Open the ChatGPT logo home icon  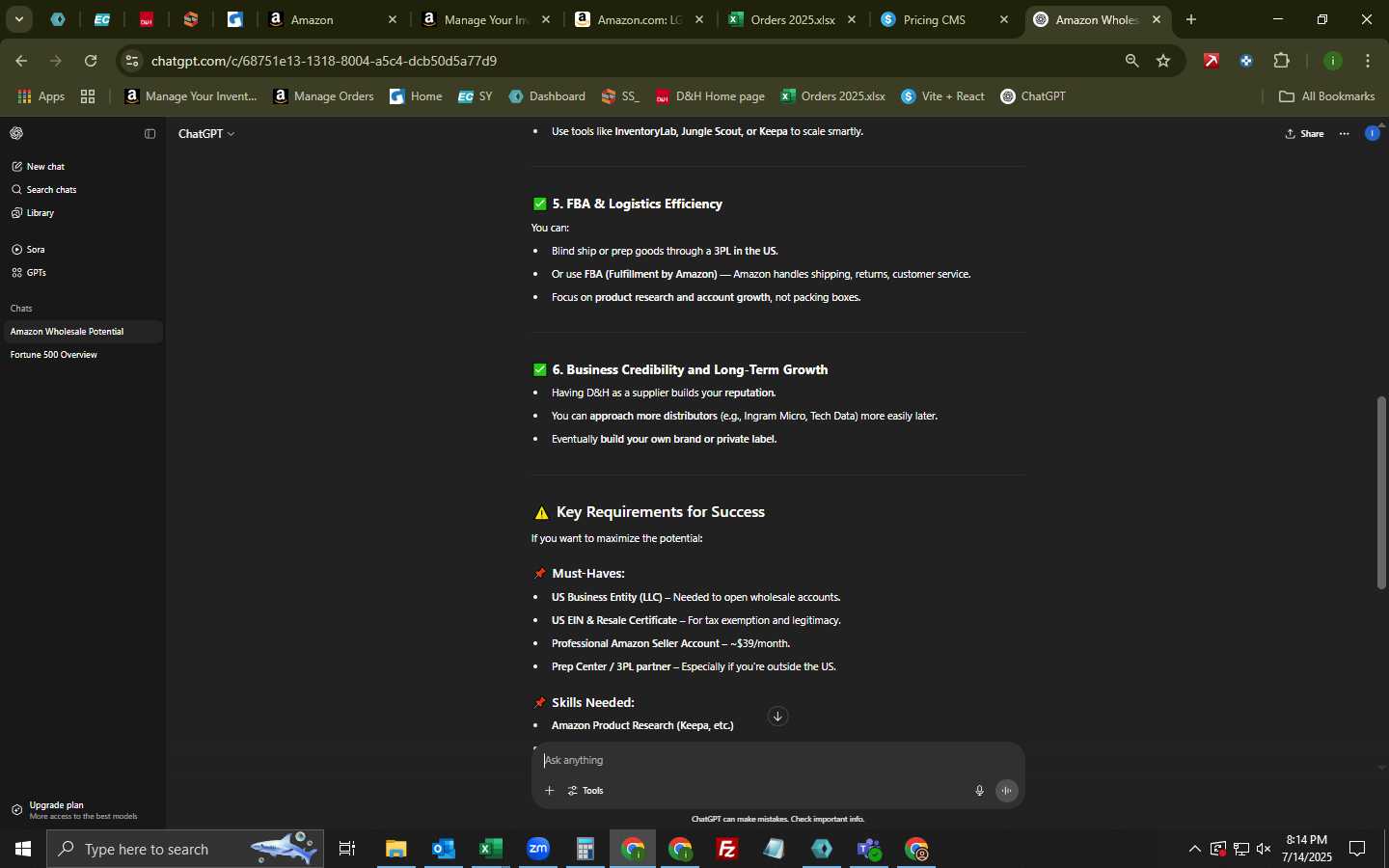click(16, 134)
